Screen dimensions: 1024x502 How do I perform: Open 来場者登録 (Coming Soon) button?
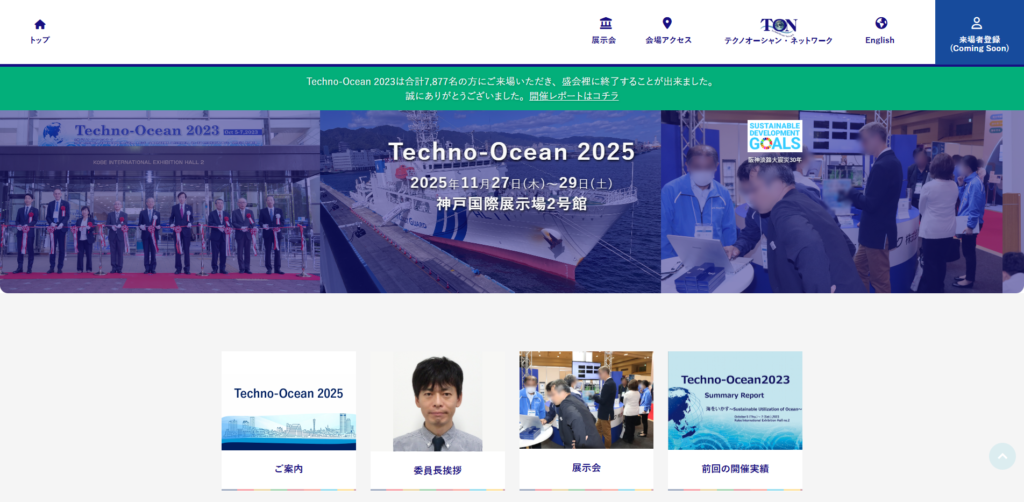[980, 32]
